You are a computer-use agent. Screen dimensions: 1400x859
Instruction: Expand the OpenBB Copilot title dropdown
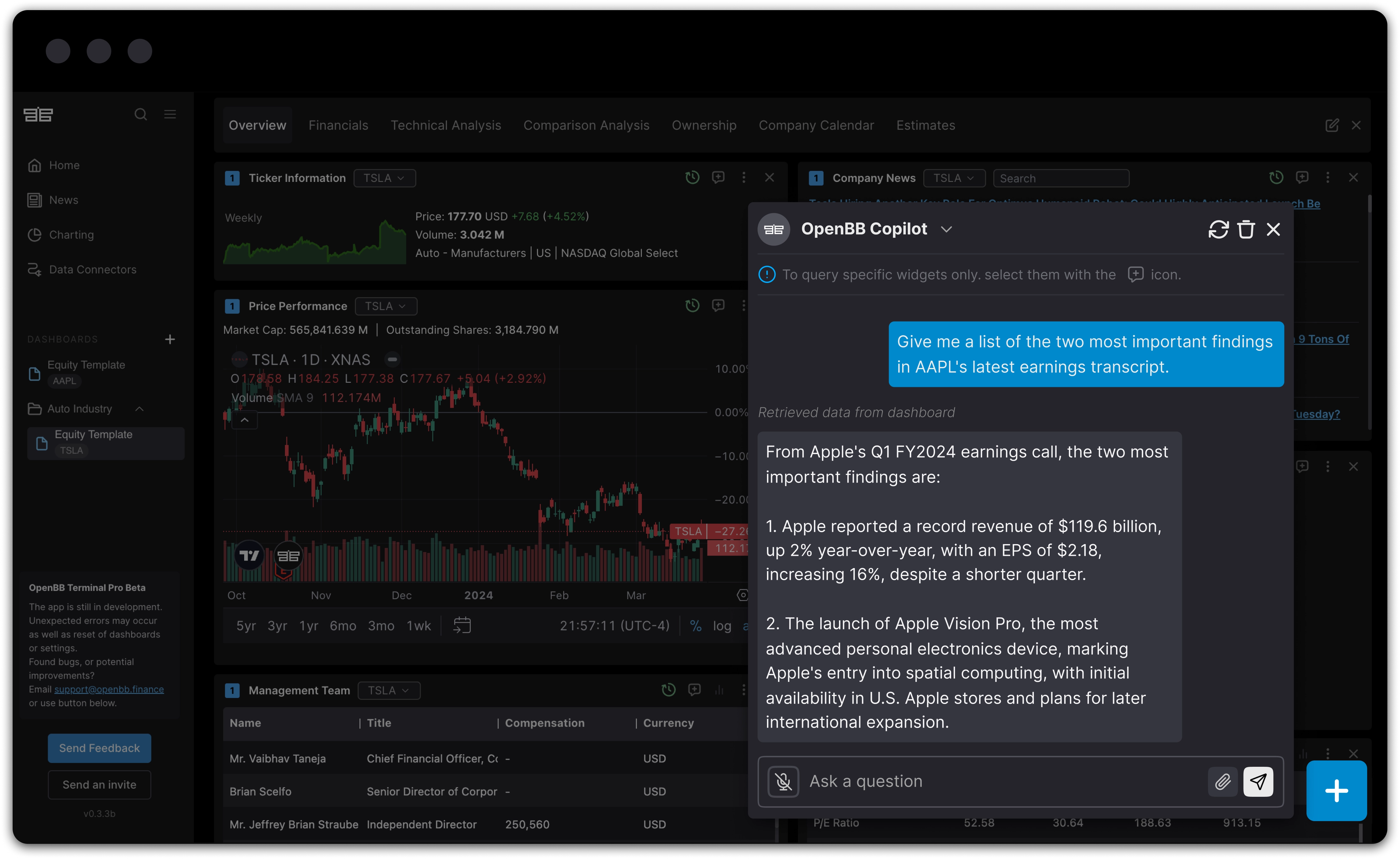[947, 229]
